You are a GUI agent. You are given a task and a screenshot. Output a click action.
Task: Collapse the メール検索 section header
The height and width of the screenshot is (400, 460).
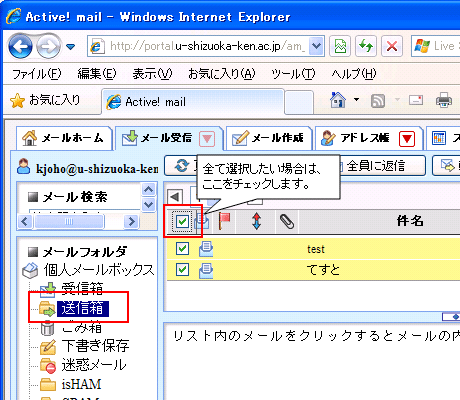(68, 197)
